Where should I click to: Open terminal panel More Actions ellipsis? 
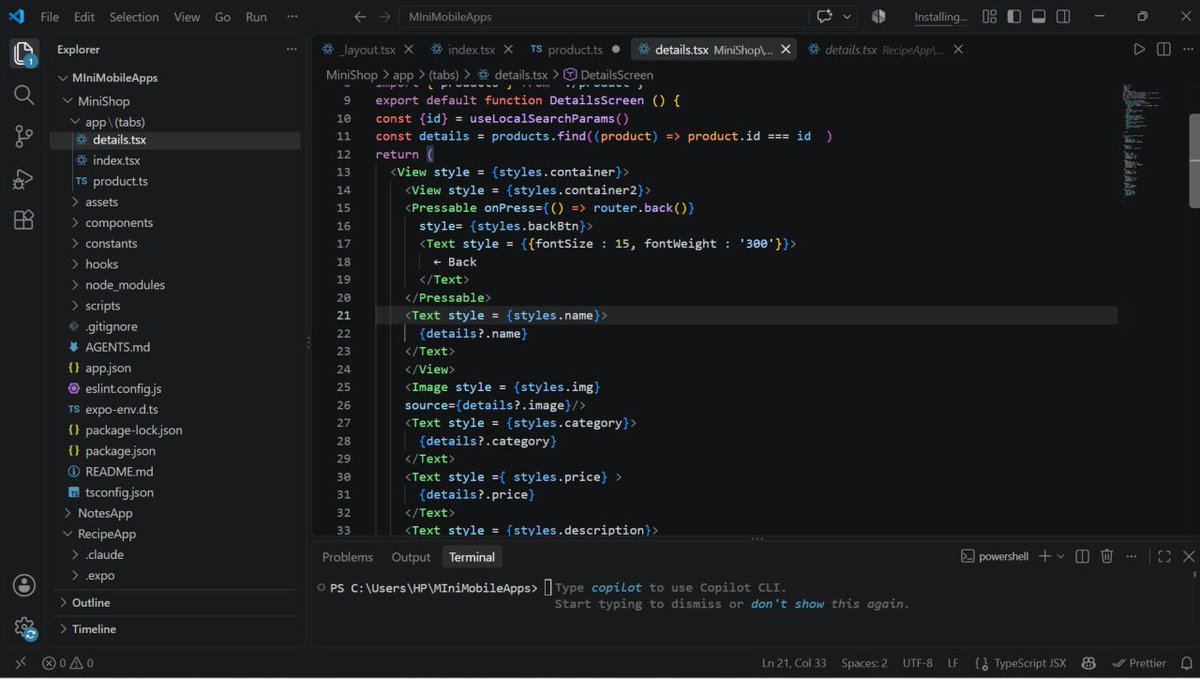(1131, 556)
